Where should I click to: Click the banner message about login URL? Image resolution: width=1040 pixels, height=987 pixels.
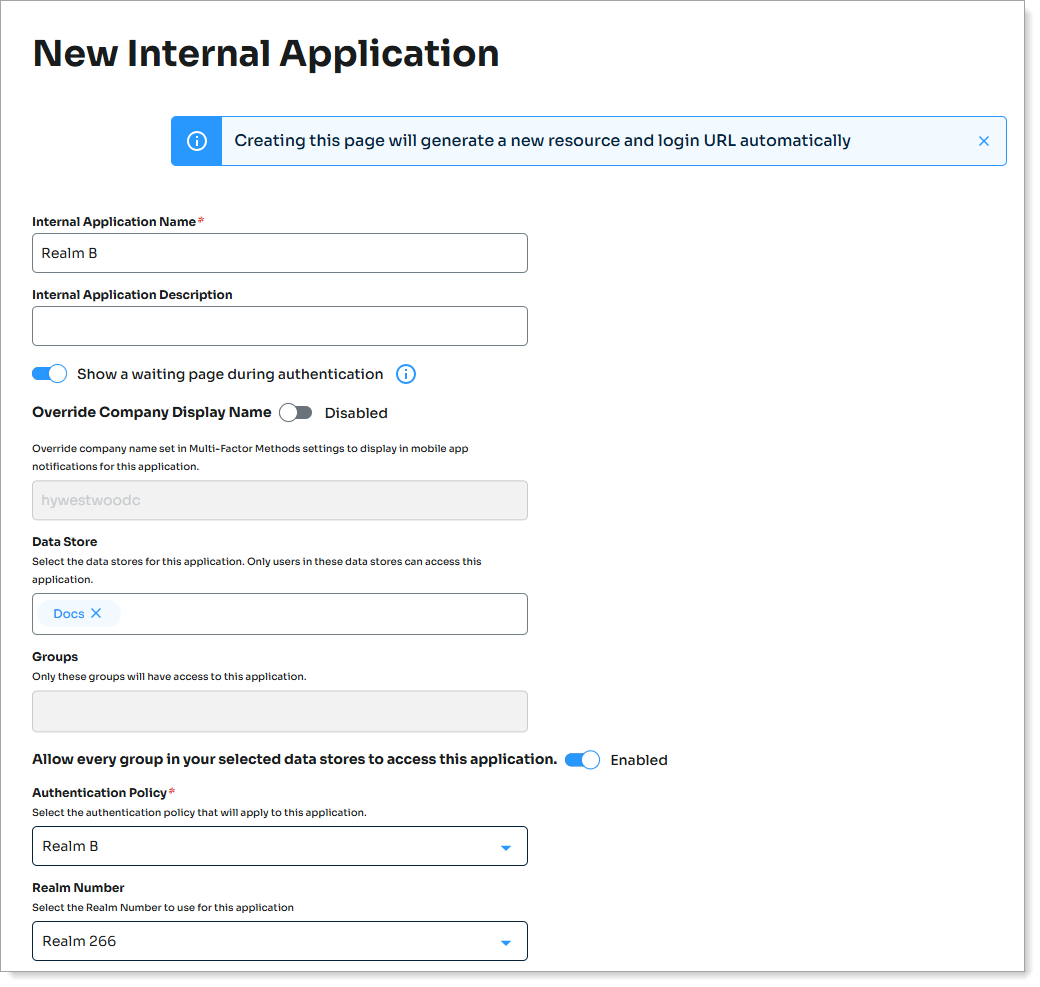pos(542,141)
